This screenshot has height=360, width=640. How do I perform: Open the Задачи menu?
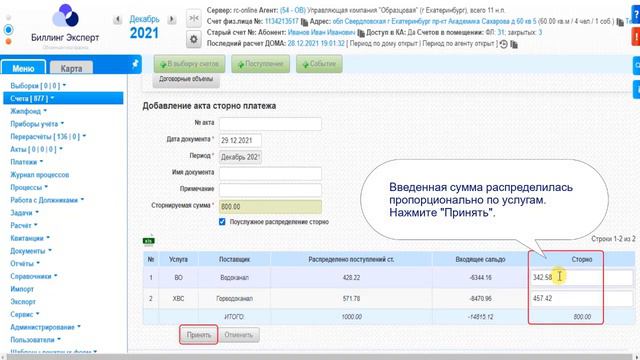[x=24, y=213]
